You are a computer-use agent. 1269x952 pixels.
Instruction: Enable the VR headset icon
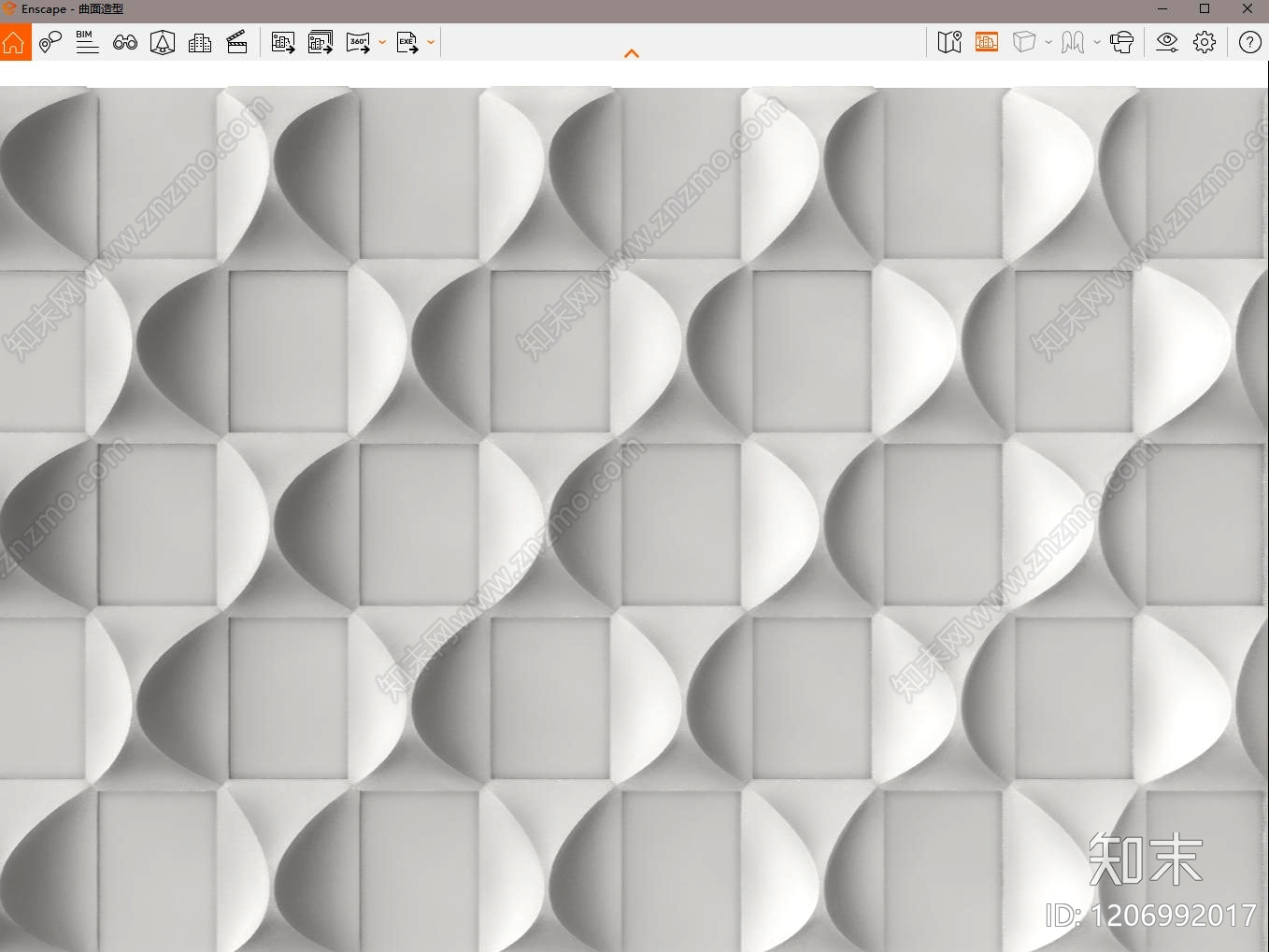click(x=1121, y=42)
